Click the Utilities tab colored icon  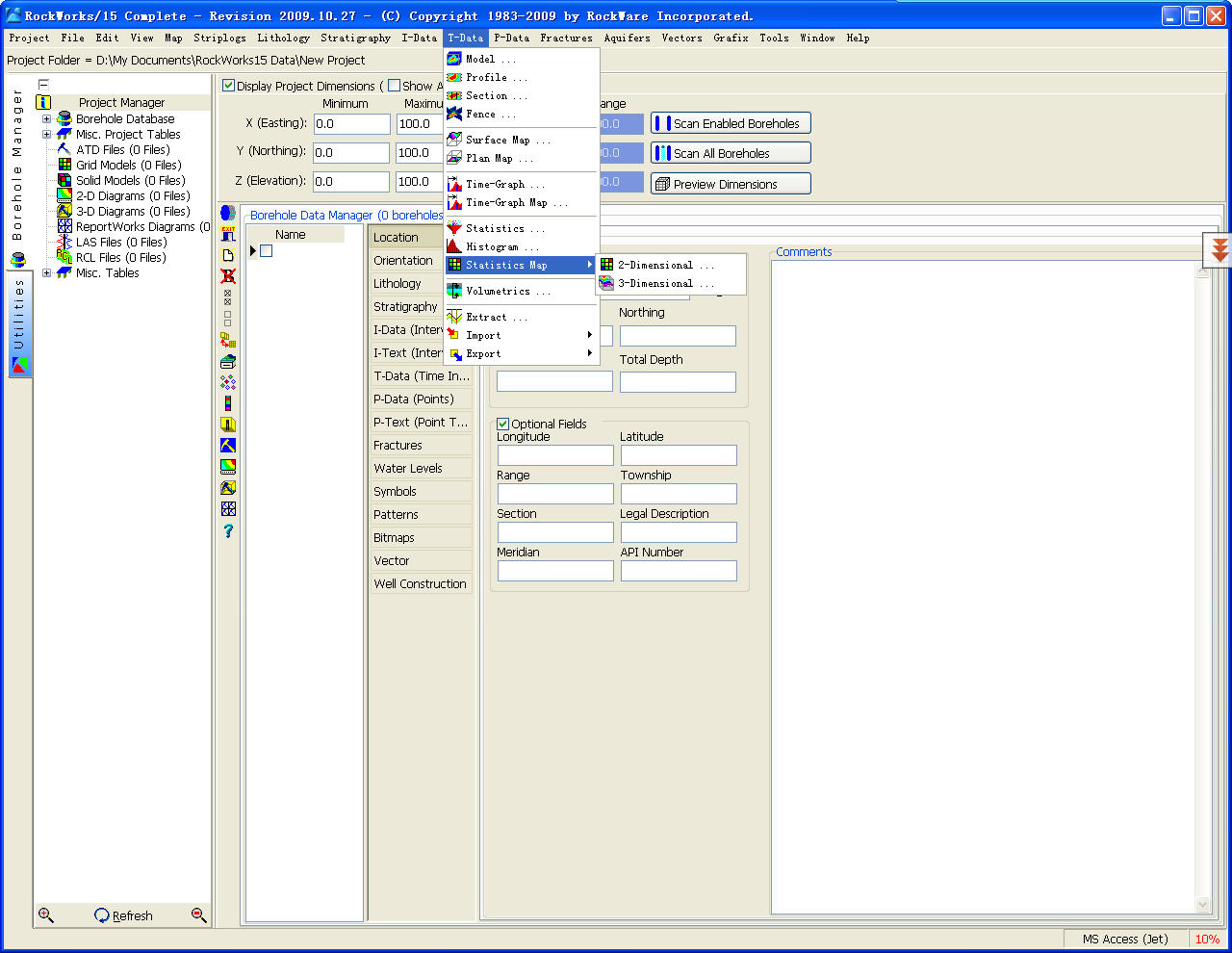[x=19, y=366]
